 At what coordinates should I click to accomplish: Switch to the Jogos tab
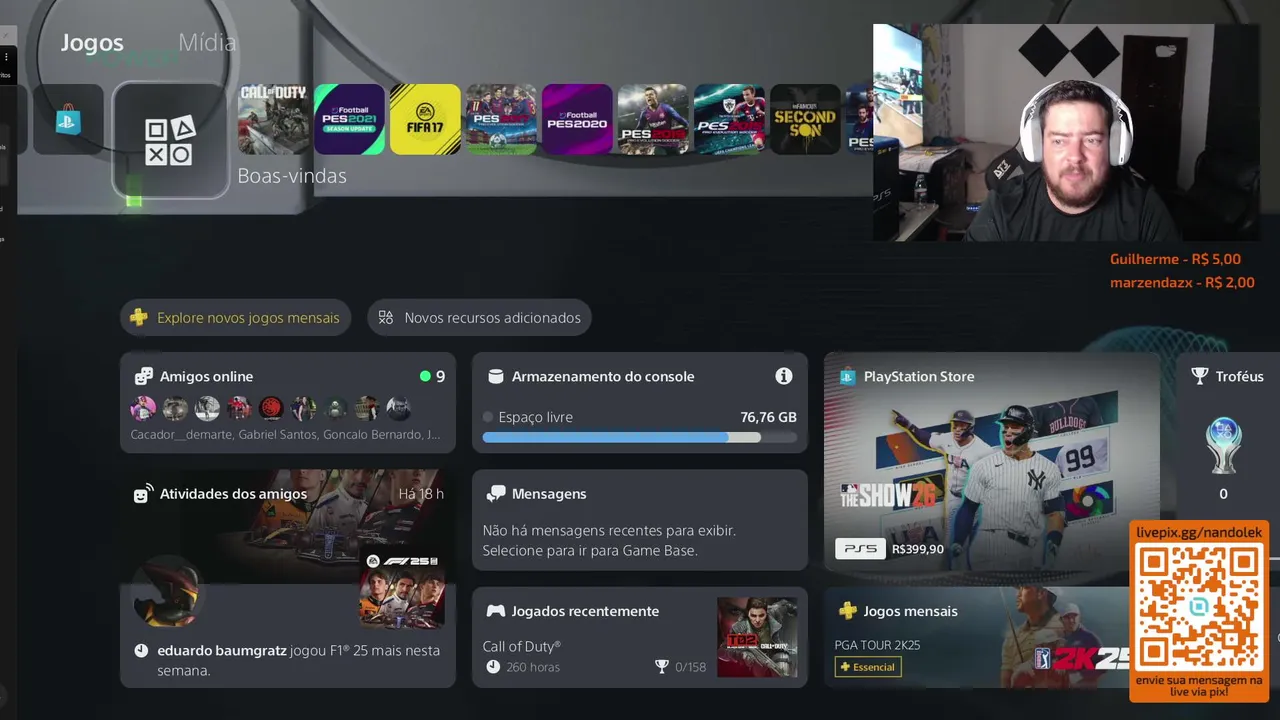point(92,43)
